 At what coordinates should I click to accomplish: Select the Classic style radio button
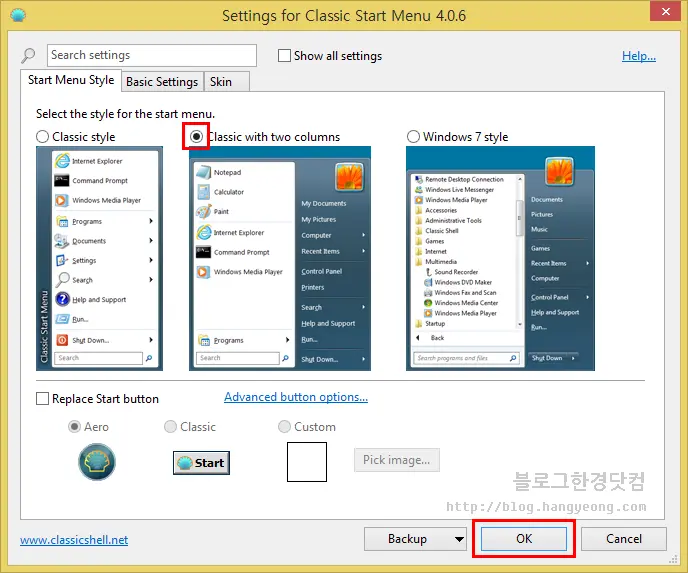pos(43,137)
